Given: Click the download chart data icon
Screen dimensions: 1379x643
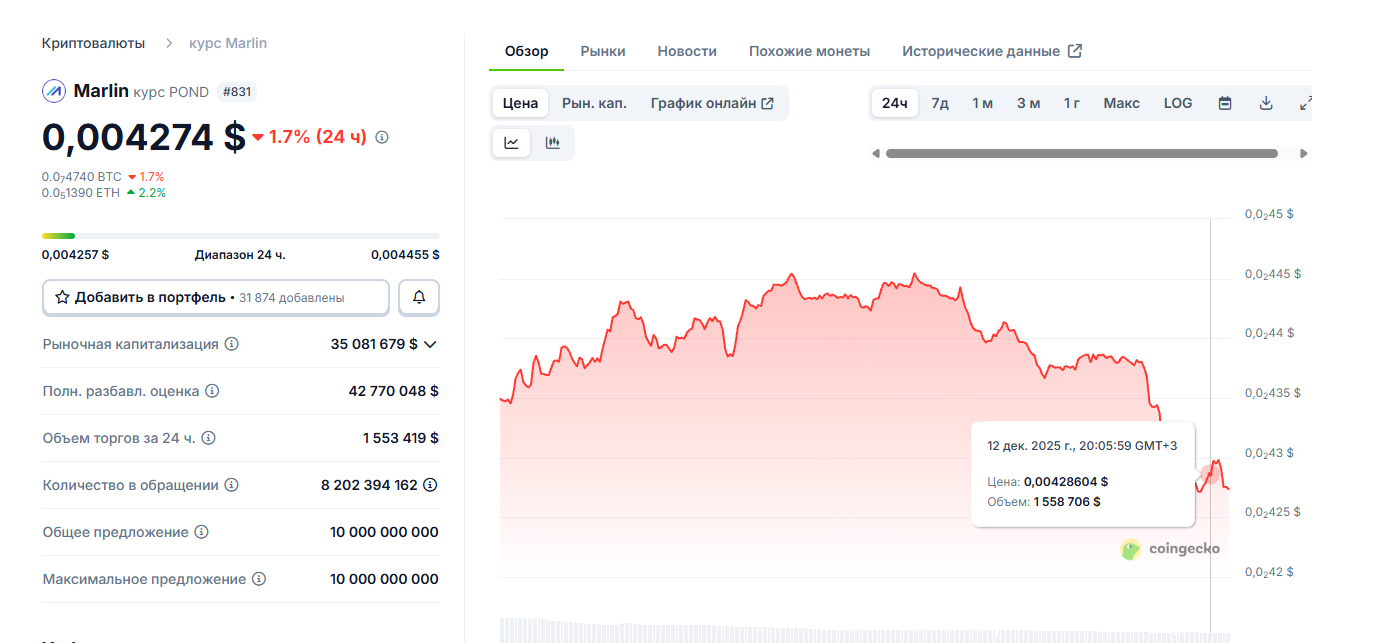Looking at the screenshot, I should pyautogui.click(x=1266, y=103).
